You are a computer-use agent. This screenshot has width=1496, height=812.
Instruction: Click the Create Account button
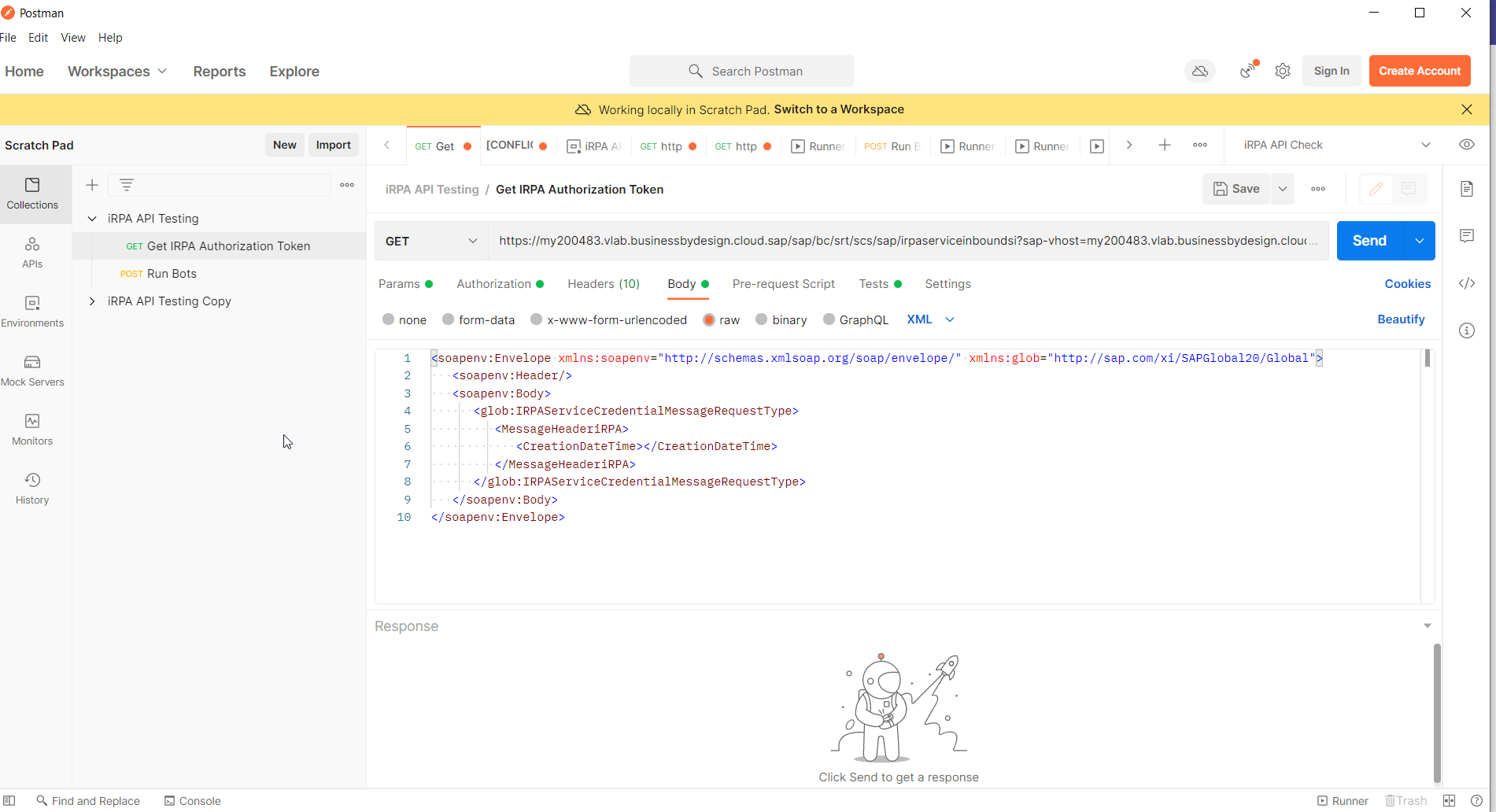[1420, 71]
